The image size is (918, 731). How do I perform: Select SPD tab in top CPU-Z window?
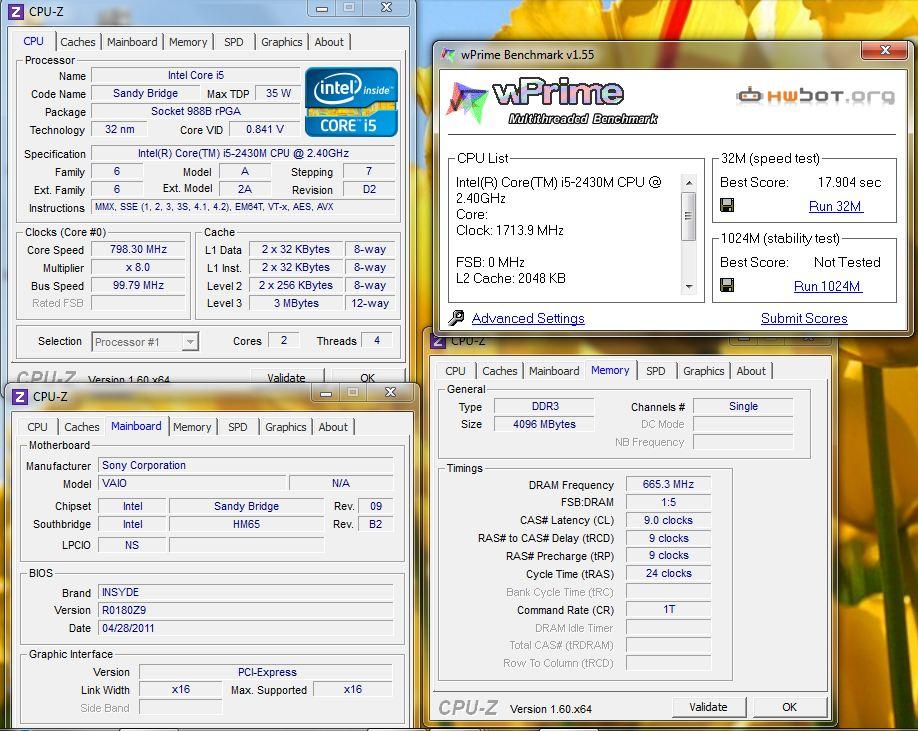pos(234,42)
